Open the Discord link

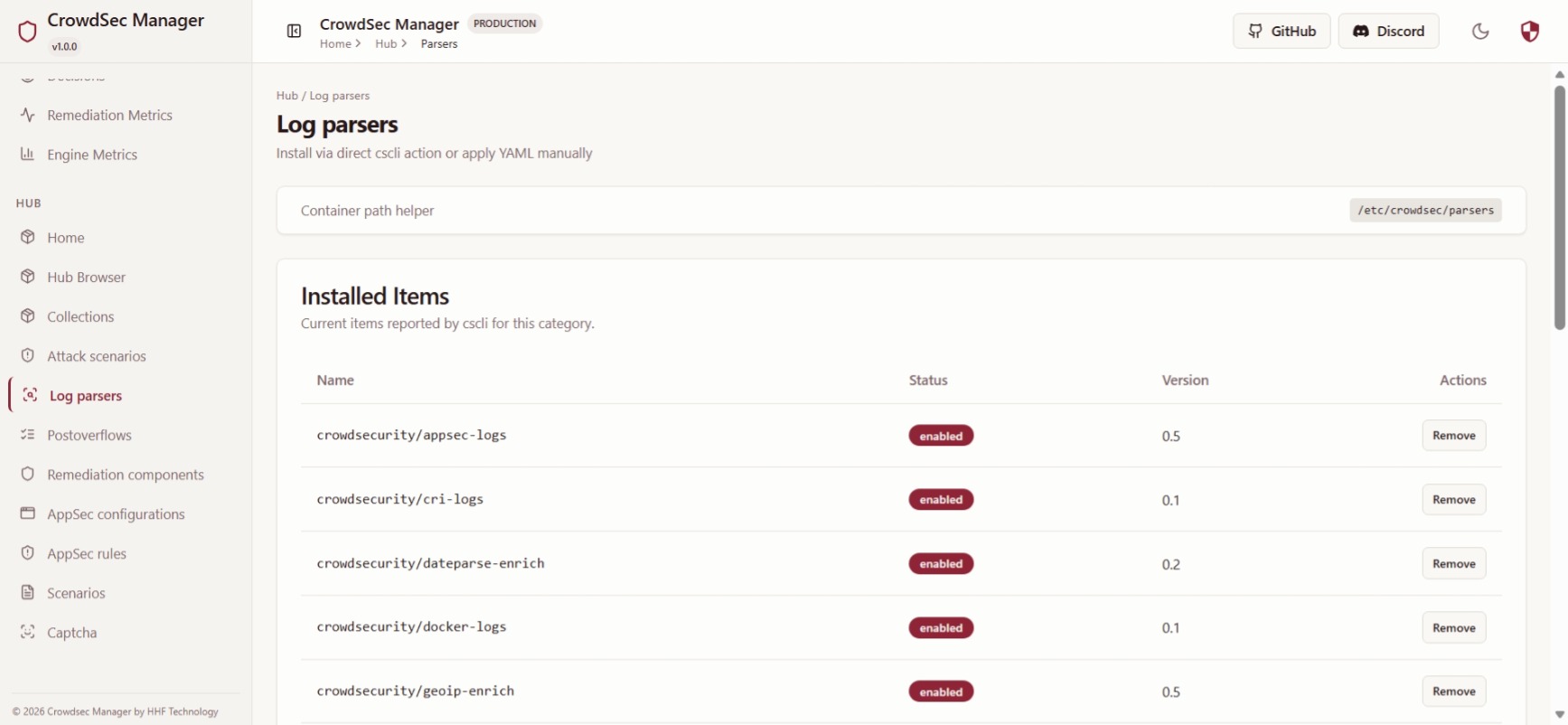(1388, 31)
